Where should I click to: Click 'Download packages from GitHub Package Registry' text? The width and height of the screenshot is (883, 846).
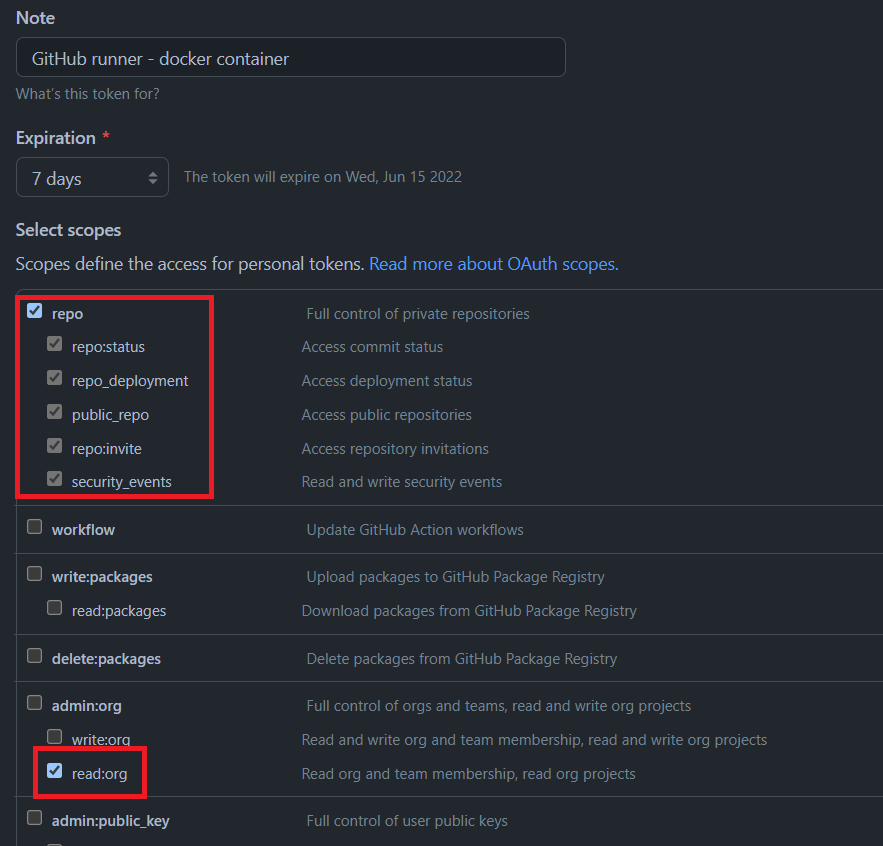coord(469,611)
